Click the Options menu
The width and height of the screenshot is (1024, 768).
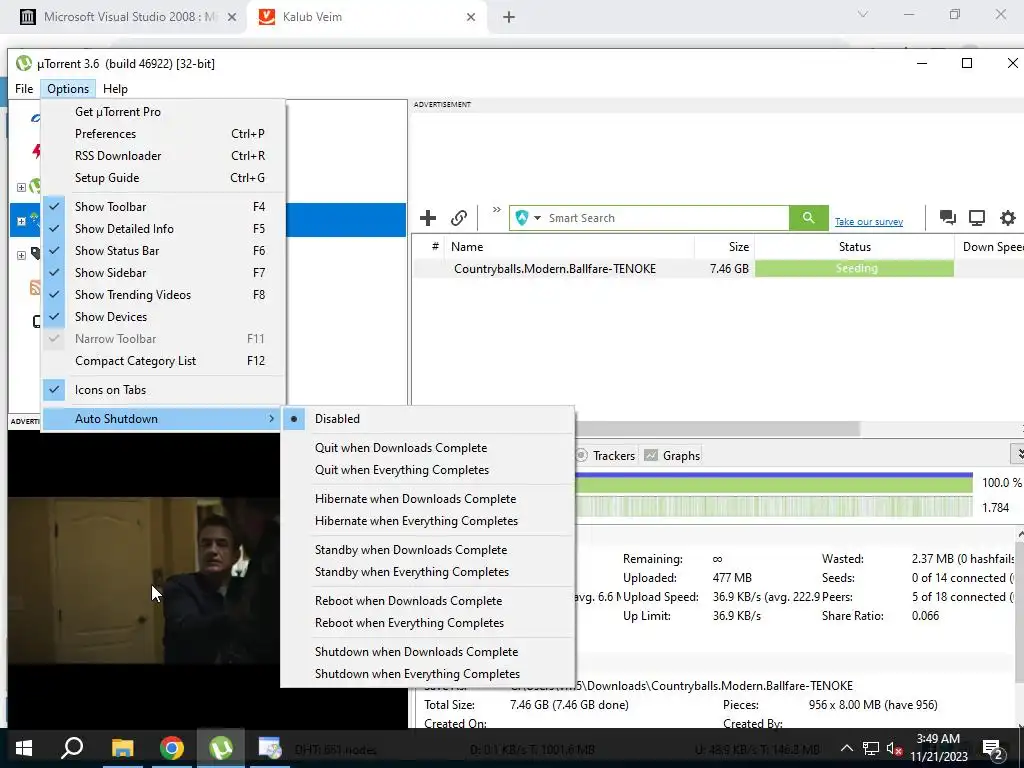68,89
